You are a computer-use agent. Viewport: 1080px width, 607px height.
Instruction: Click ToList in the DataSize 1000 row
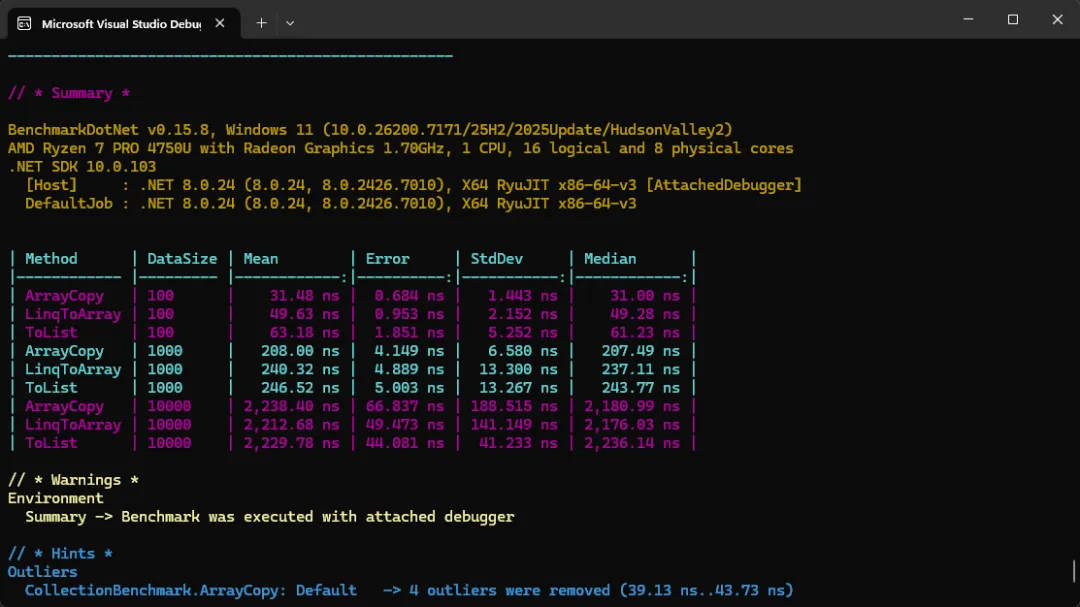coord(51,388)
